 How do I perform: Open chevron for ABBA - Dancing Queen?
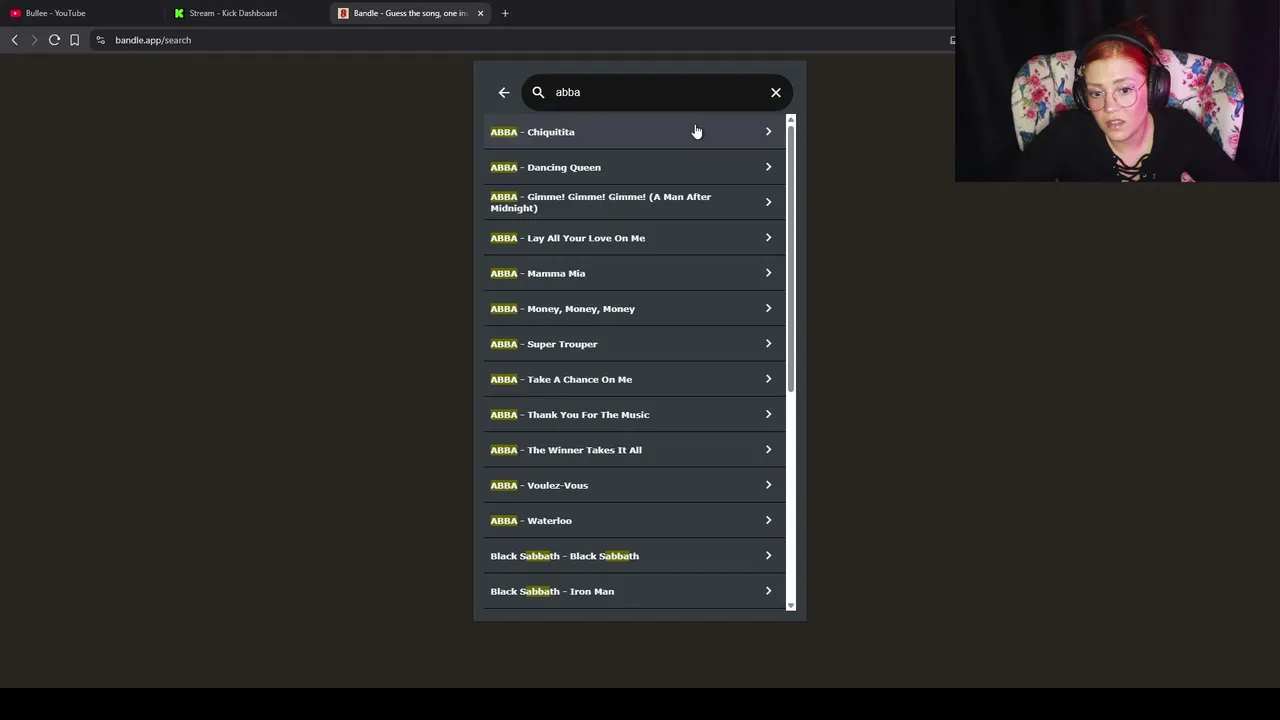click(768, 167)
